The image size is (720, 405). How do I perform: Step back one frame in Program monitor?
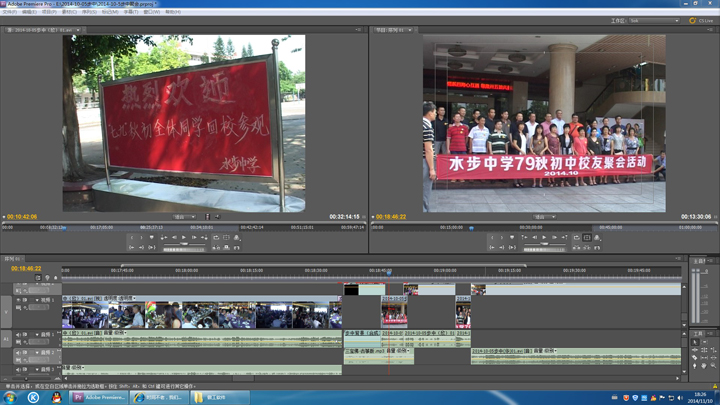pos(533,238)
